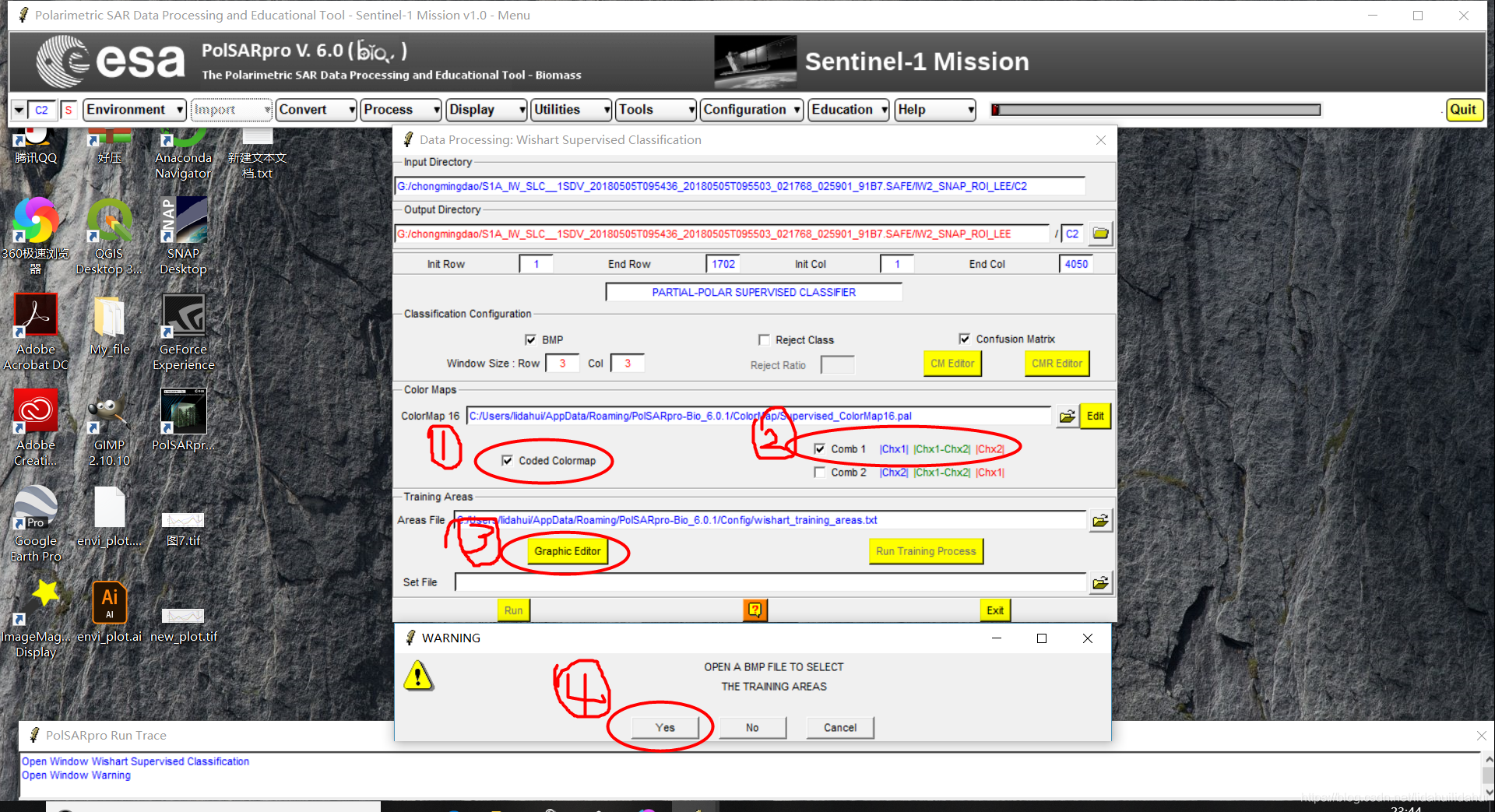Screen dimensions: 1495x812
Task: Open the Tools dropdown menu
Action: click(x=656, y=110)
